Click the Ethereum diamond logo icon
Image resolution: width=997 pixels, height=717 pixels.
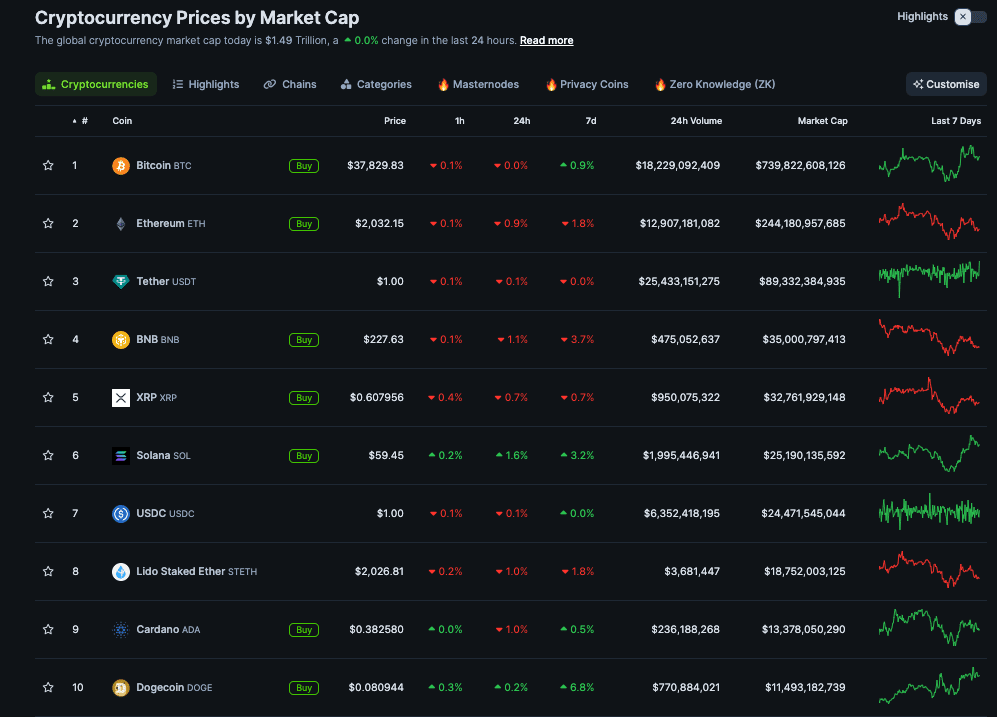[x=121, y=224]
